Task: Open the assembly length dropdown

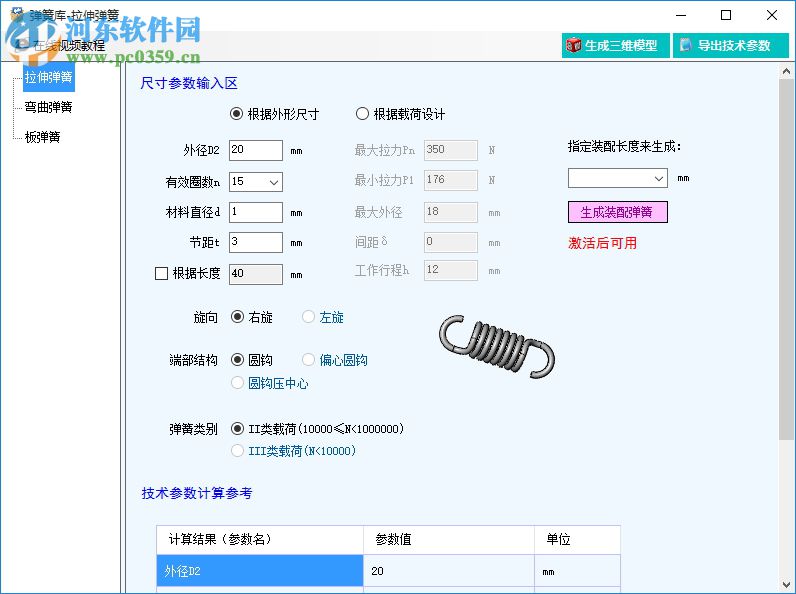Action: [658, 179]
